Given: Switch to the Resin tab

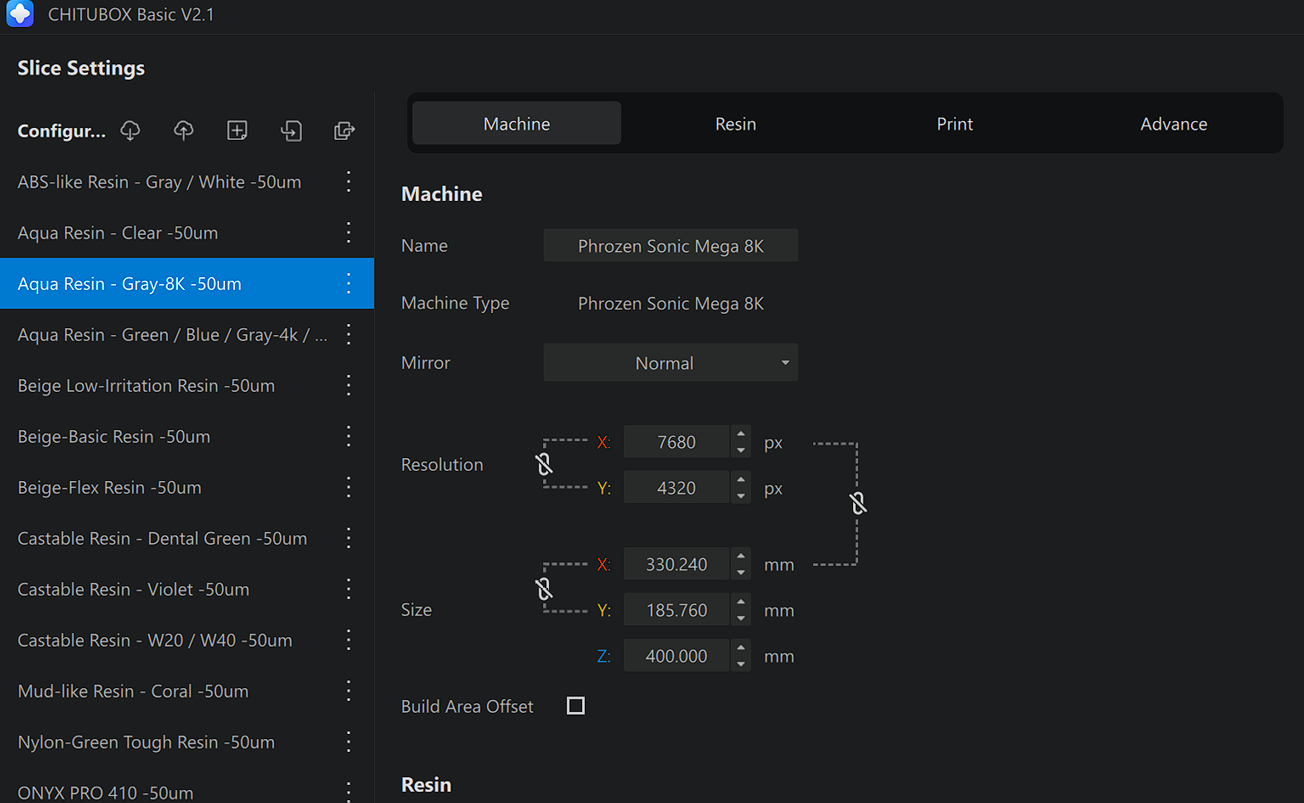Looking at the screenshot, I should tap(735, 124).
